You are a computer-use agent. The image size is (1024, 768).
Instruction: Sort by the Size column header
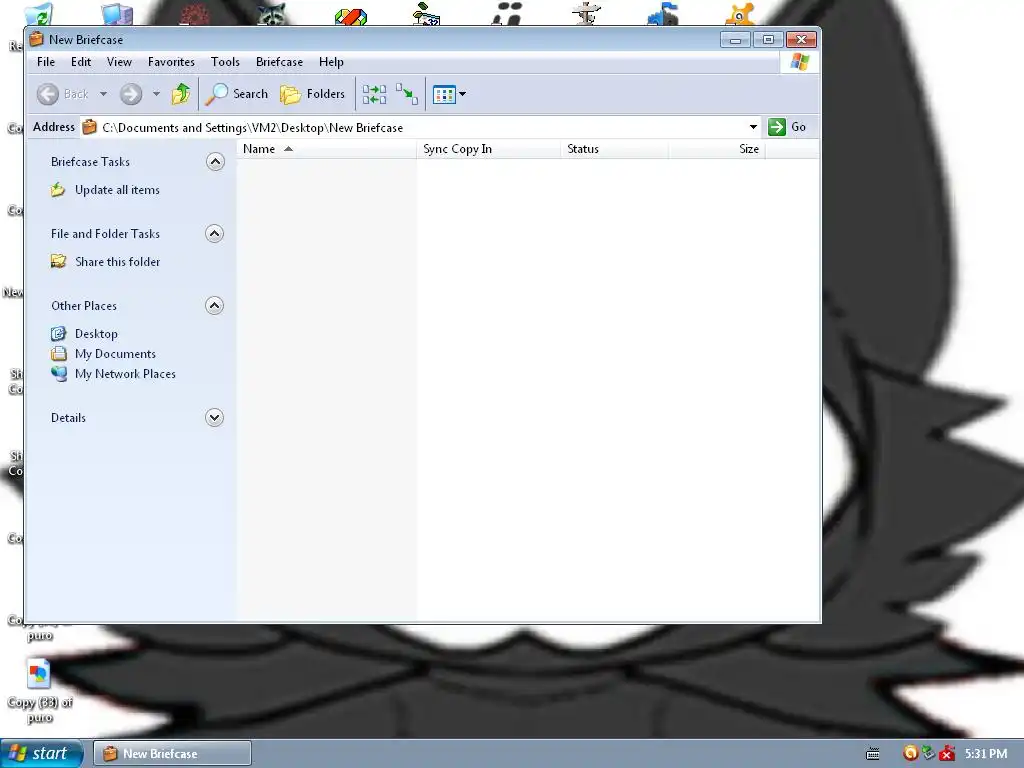(716, 149)
